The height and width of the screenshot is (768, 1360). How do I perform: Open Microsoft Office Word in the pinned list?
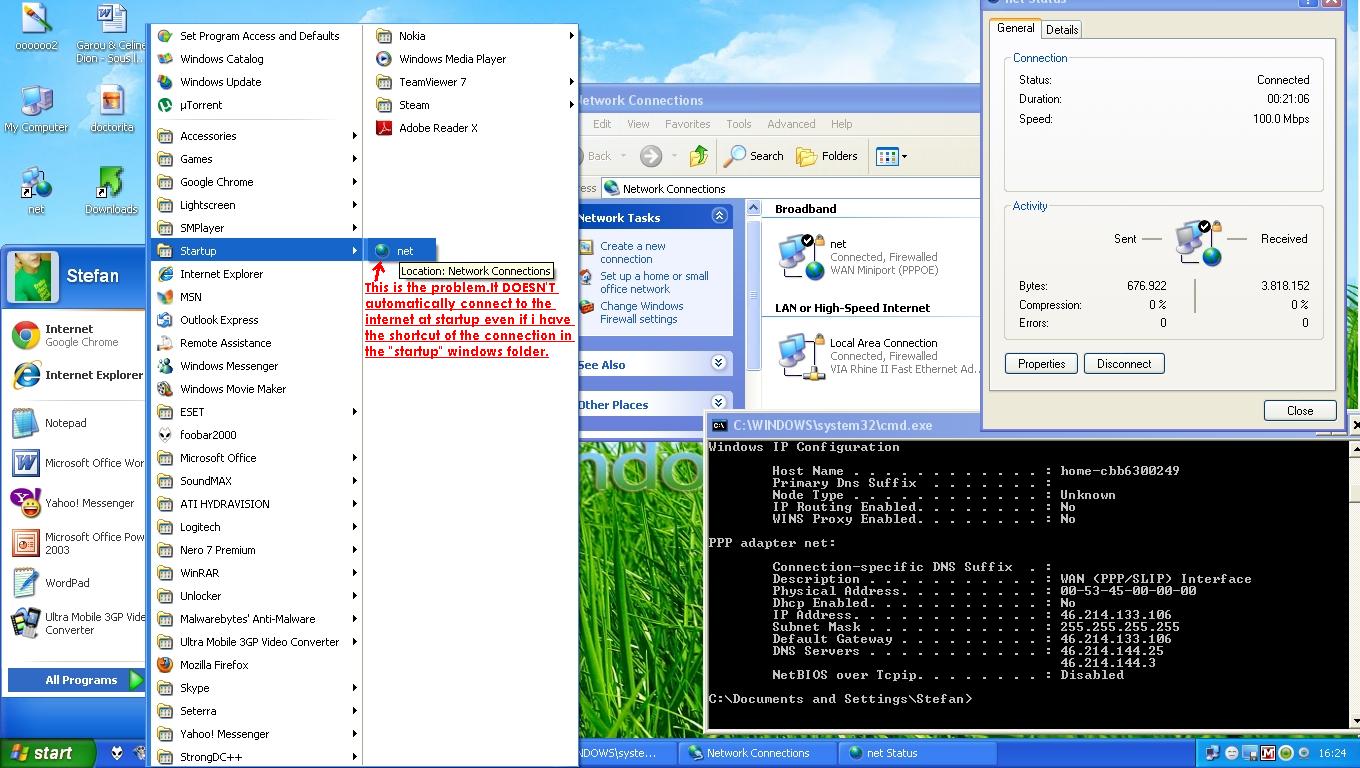(76, 463)
